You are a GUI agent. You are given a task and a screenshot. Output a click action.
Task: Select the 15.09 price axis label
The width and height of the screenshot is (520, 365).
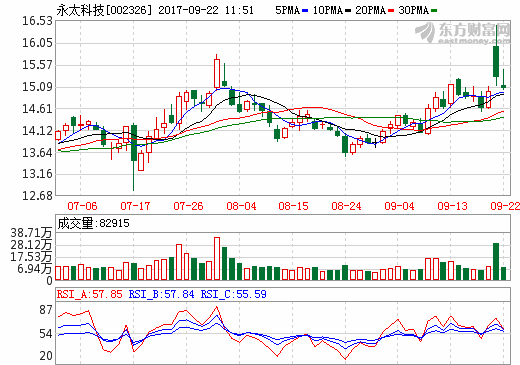[37, 87]
